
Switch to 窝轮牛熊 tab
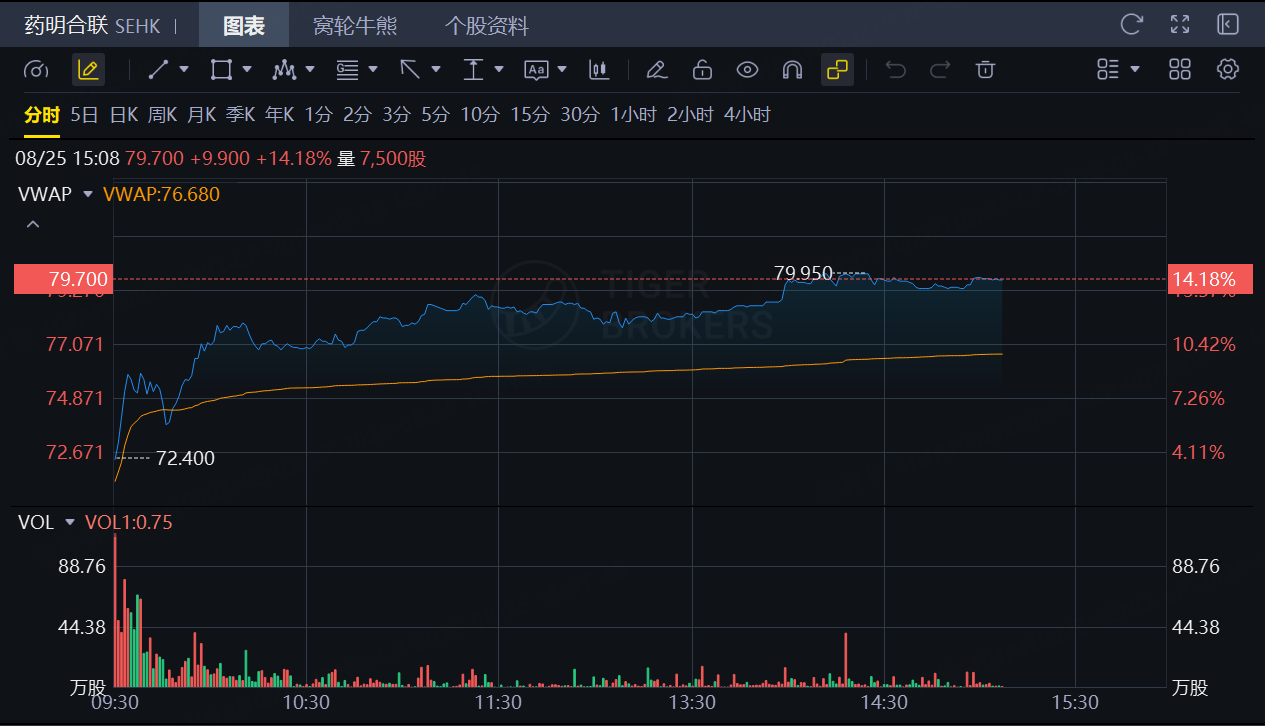click(x=355, y=25)
